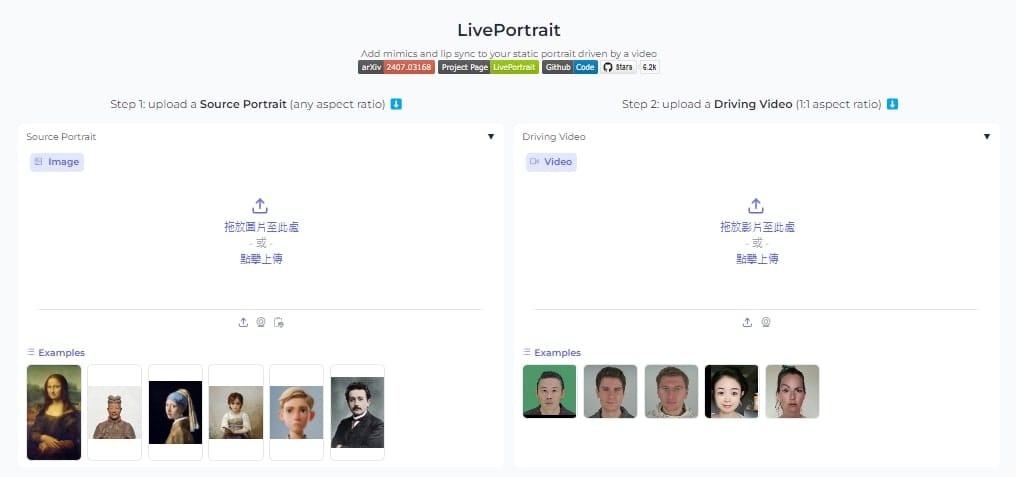This screenshot has height=477, width=1016.
Task: Click the LivePortrait page title
Action: [x=509, y=30]
